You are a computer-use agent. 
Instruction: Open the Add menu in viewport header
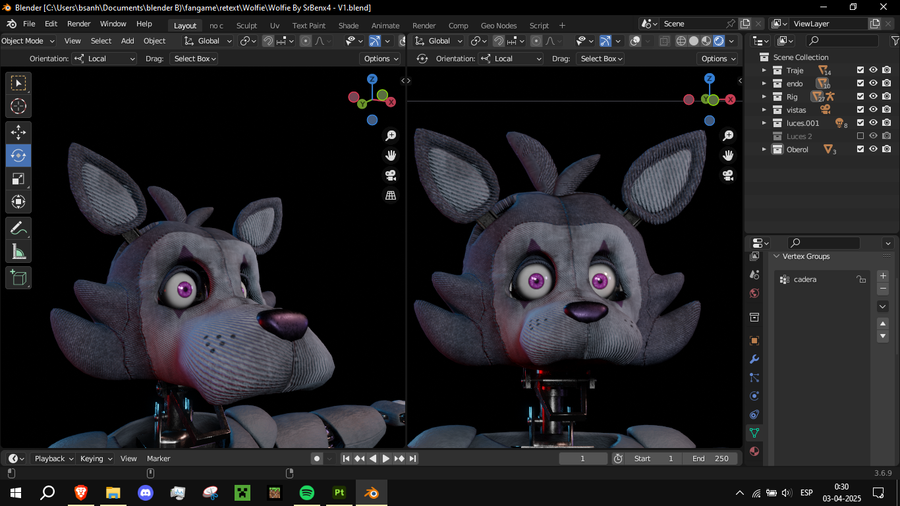(x=127, y=41)
